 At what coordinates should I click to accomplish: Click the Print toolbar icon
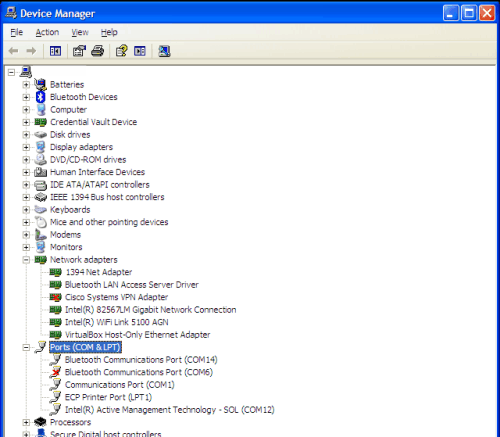click(x=98, y=51)
